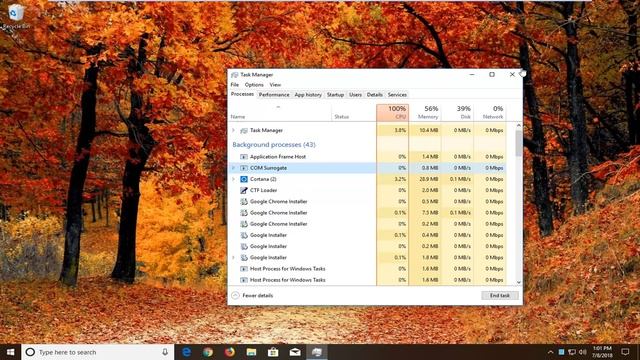Viewport: 640px width, 360px height.
Task: Click the microphone icon in search box
Action: click(165, 352)
